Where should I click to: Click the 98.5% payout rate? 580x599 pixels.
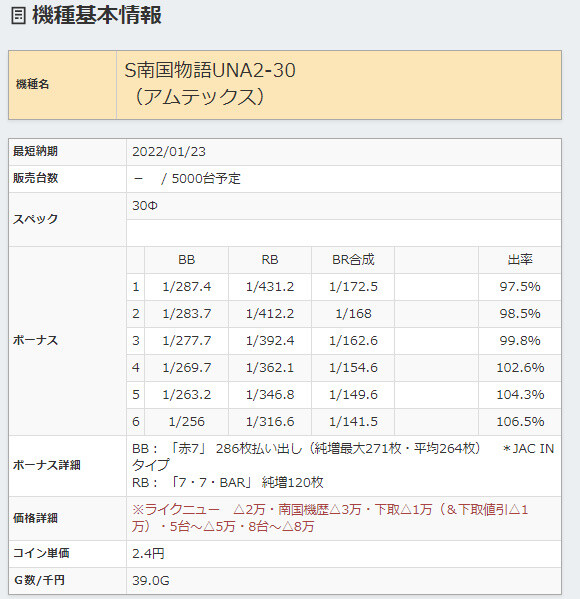pyautogui.click(x=520, y=314)
